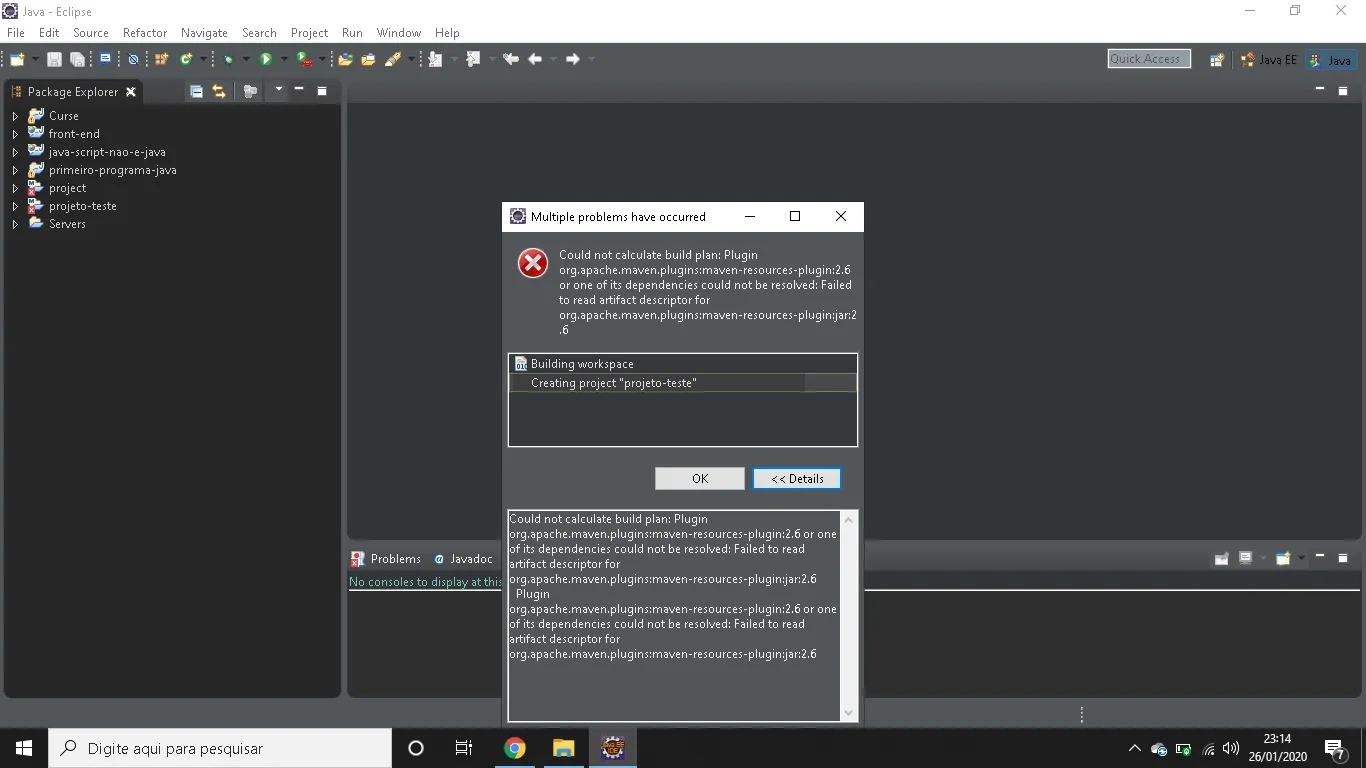Select the Curse project

point(63,116)
